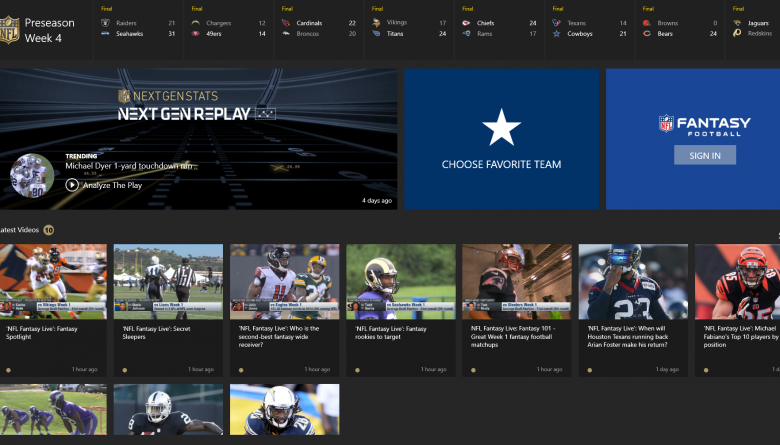Click the Browns helmet logo in scoreboard
Image resolution: width=780 pixels, height=445 pixels.
point(647,23)
